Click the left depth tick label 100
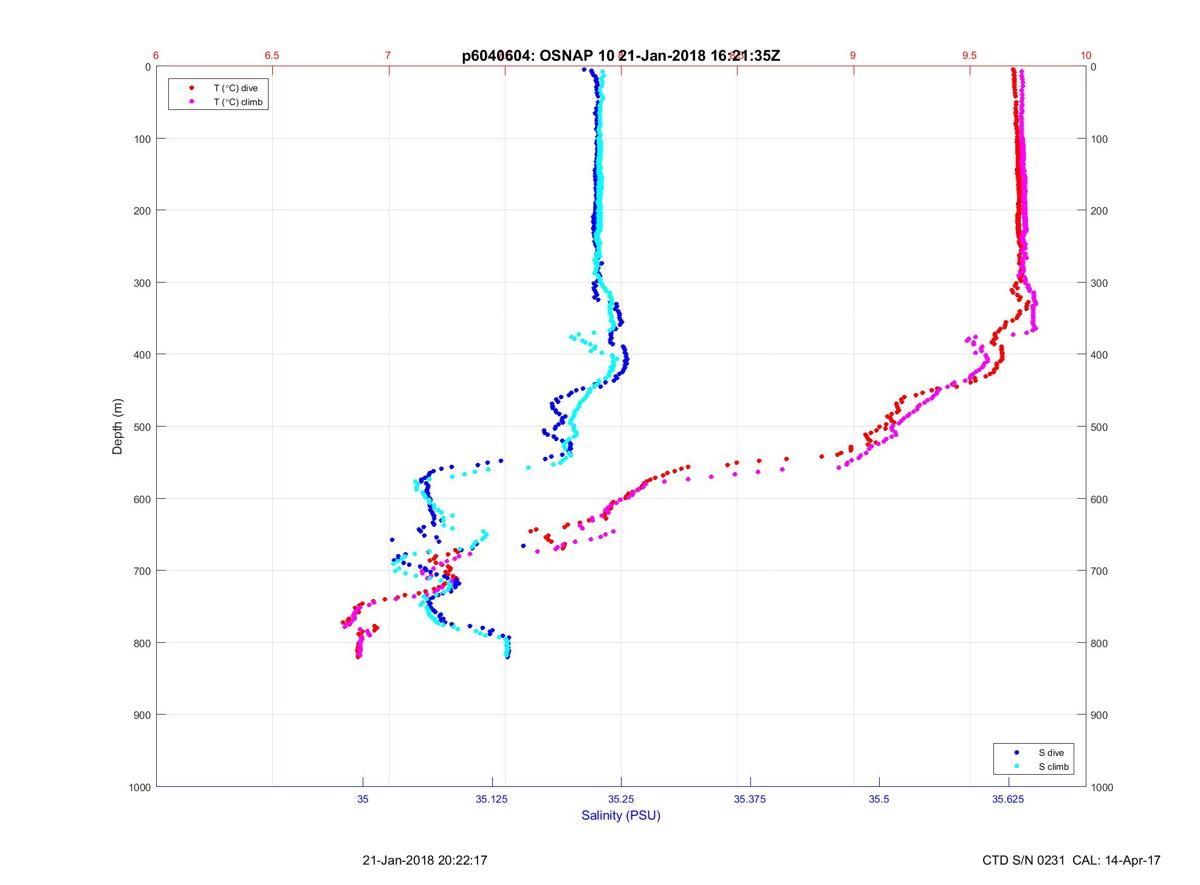 [141, 139]
